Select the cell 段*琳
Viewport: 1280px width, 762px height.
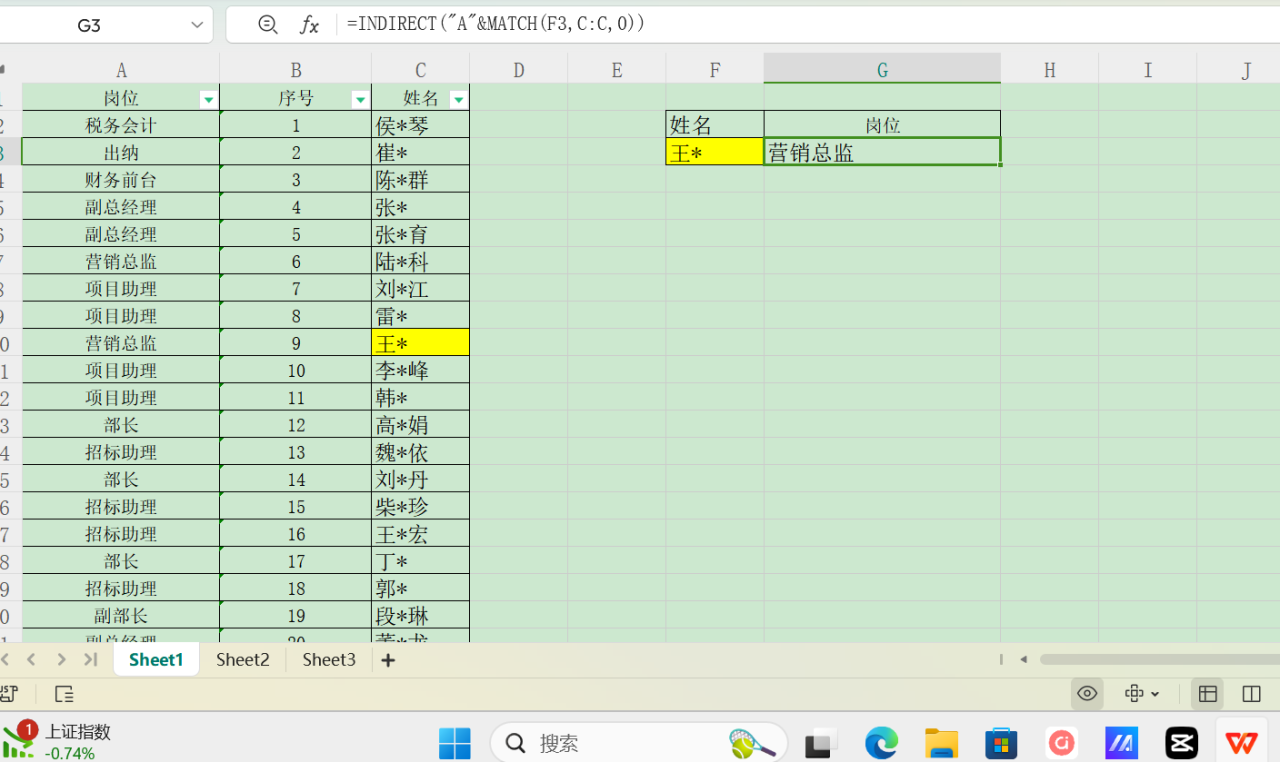point(420,616)
